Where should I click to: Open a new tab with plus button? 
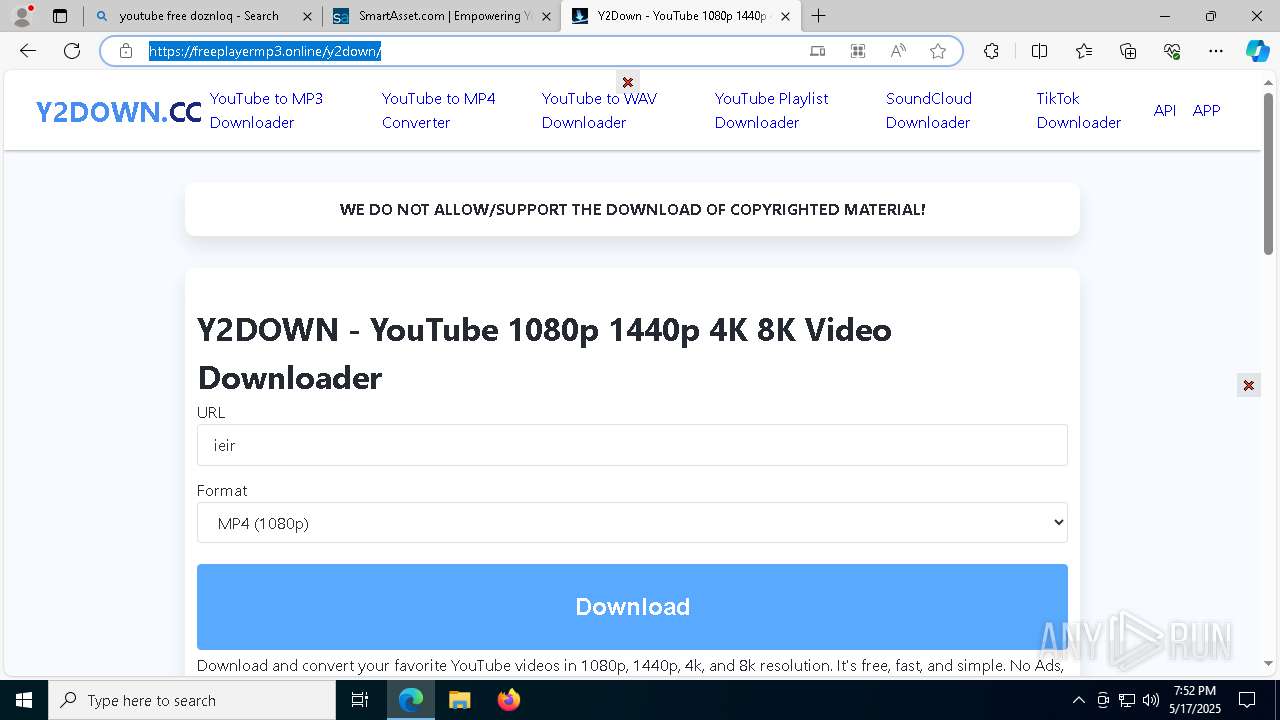(819, 16)
